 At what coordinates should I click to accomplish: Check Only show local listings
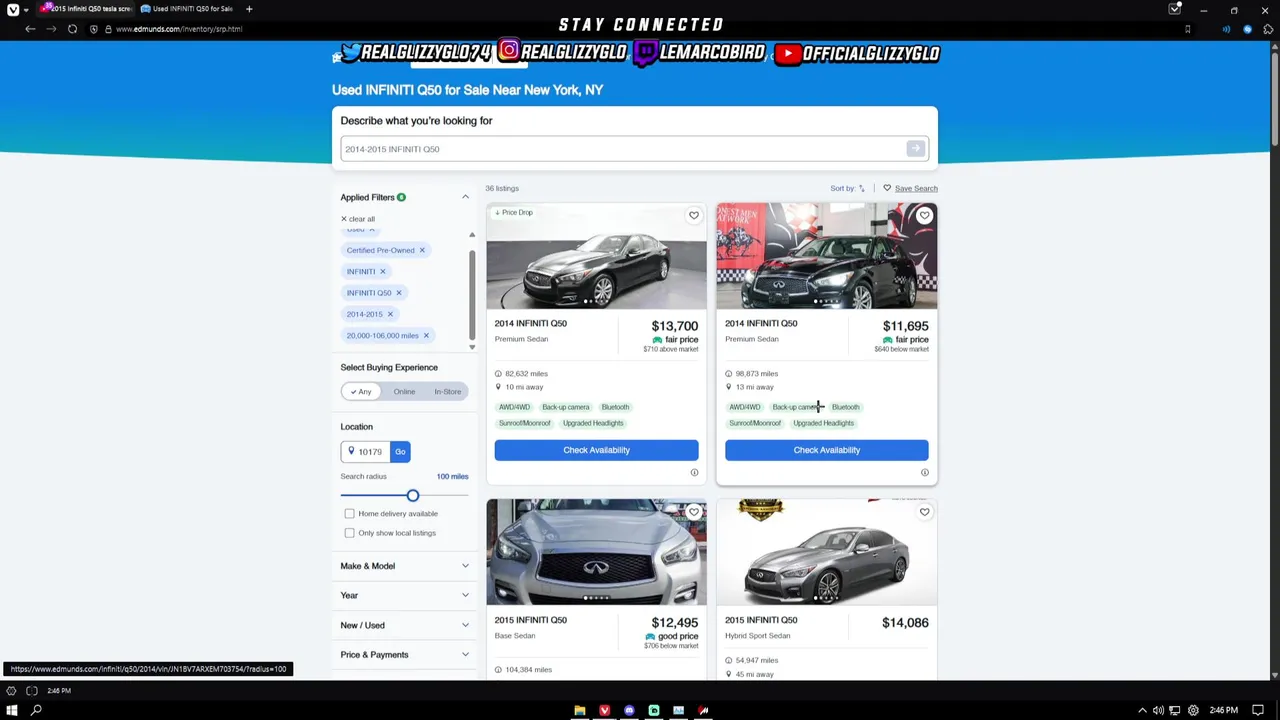point(349,533)
